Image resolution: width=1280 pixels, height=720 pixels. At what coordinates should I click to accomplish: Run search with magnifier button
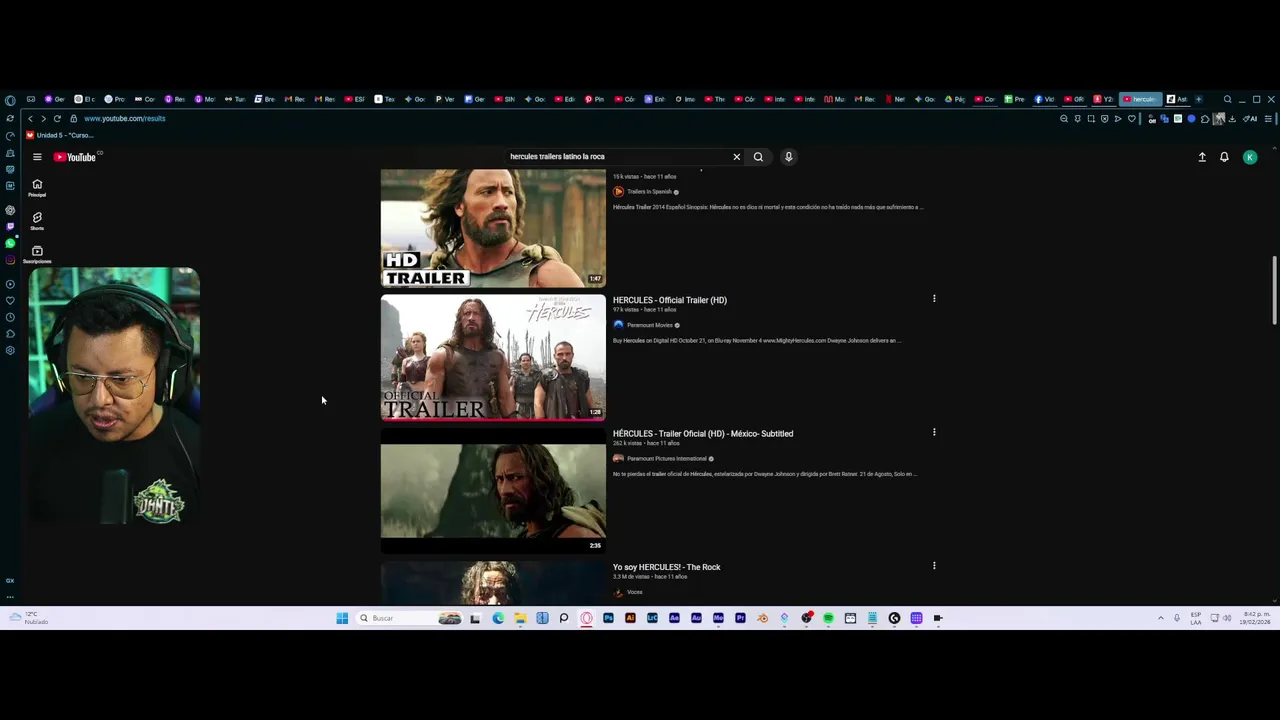pos(758,157)
